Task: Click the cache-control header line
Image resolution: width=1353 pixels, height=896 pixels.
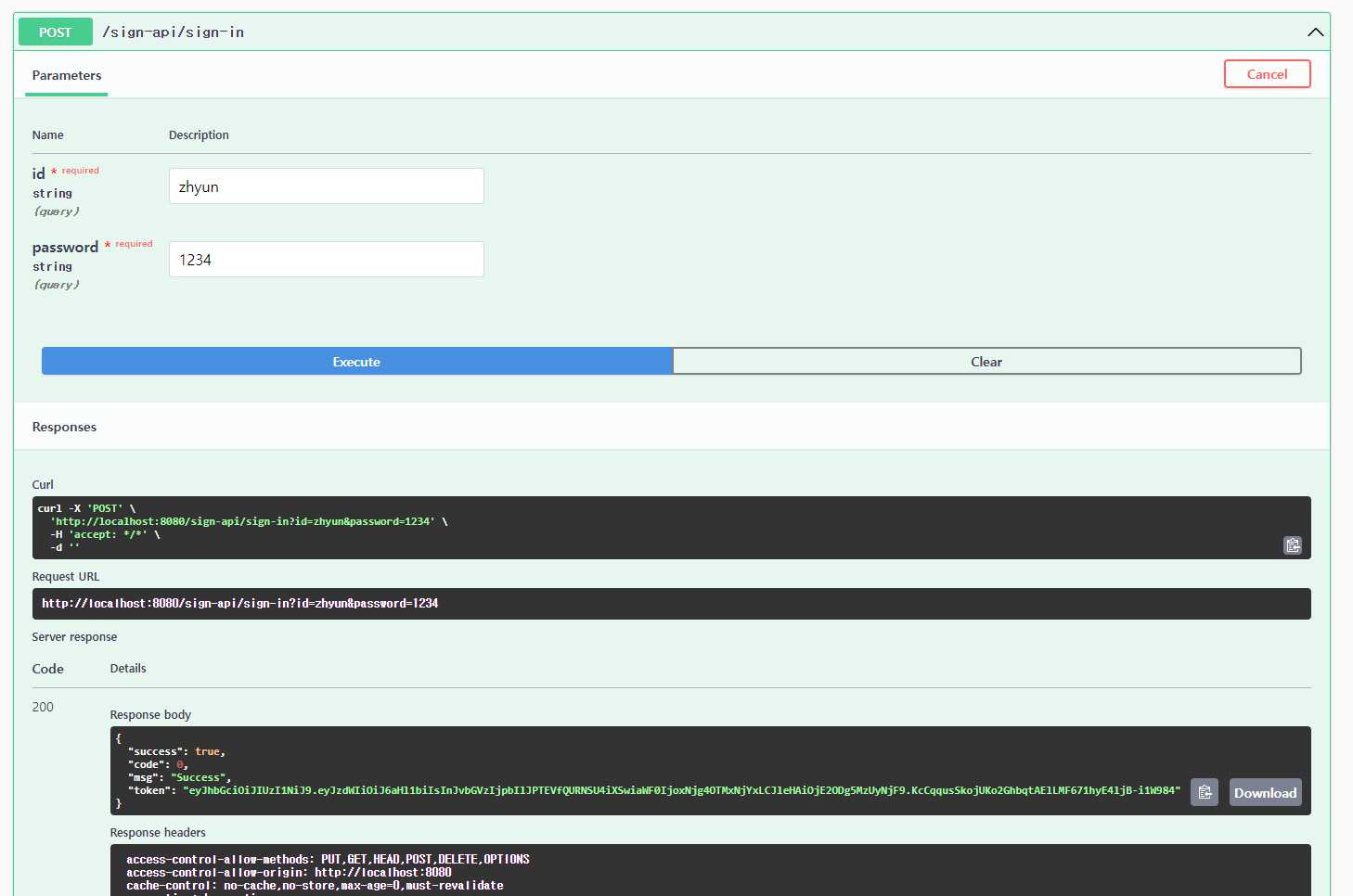Action: pos(315,886)
